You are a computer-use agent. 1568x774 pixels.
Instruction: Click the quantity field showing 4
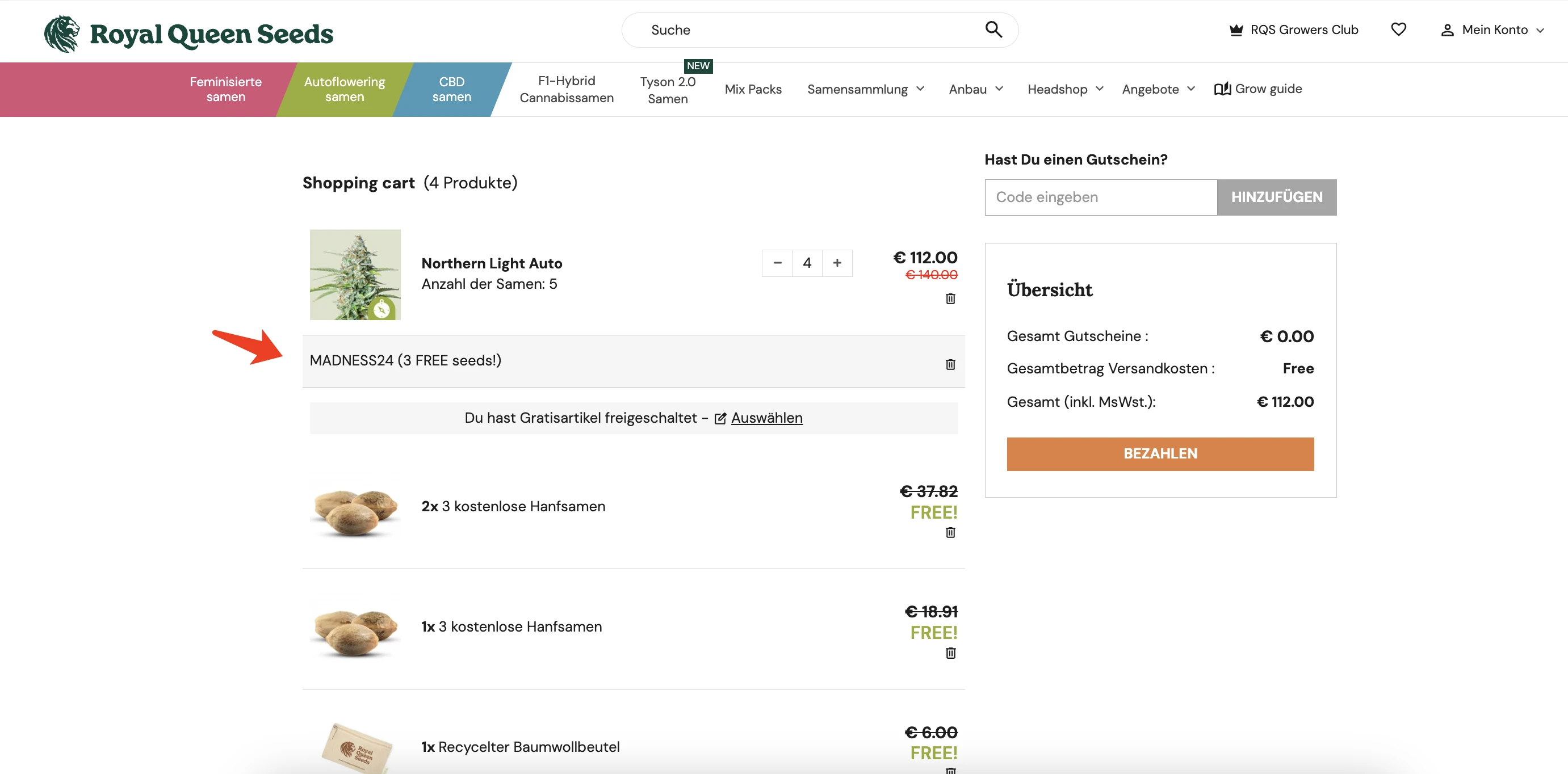(x=807, y=263)
